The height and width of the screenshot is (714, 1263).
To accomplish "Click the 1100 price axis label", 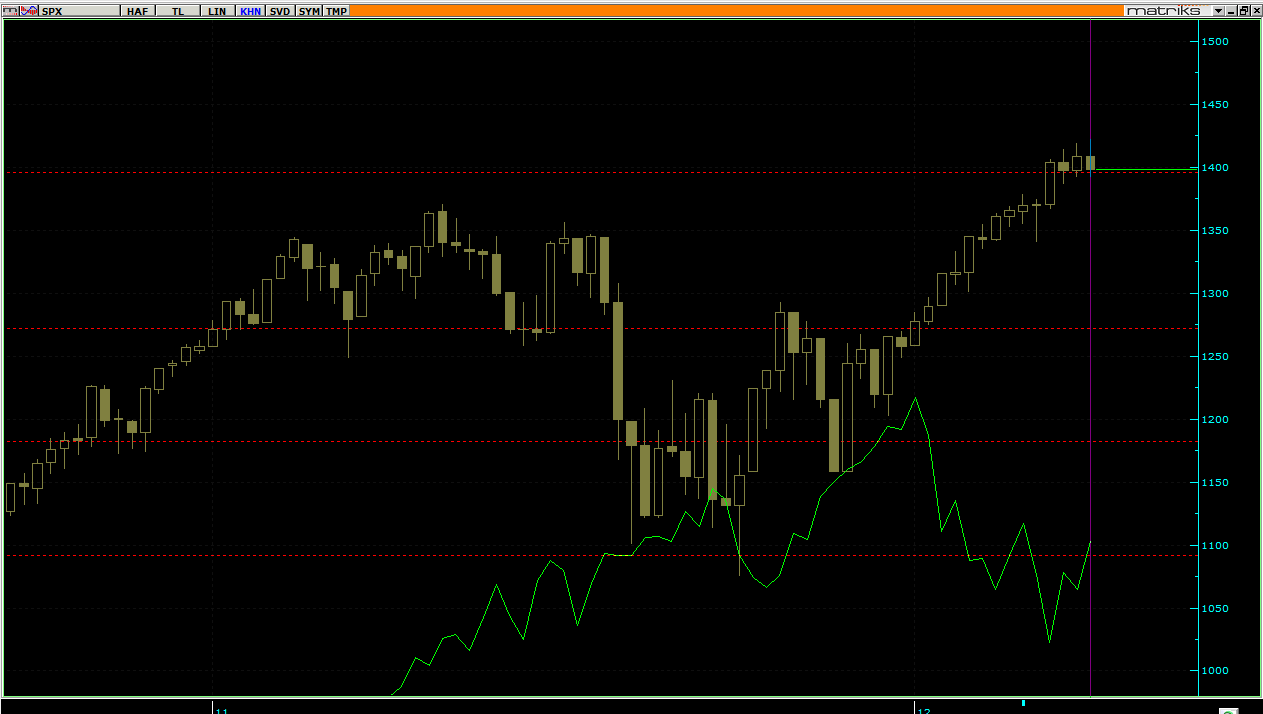I will pos(1215,545).
